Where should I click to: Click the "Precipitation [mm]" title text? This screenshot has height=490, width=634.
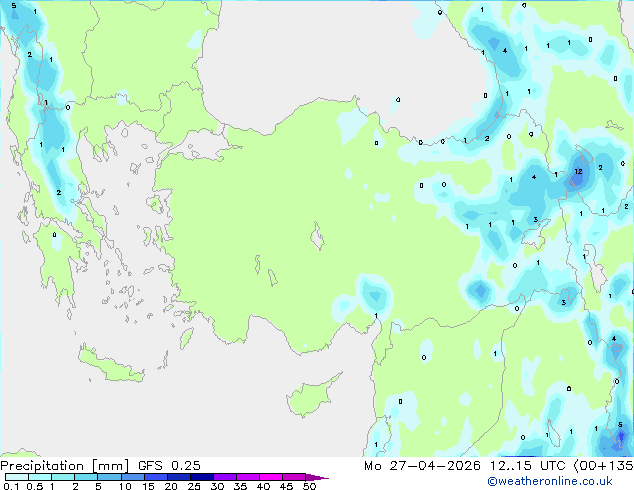tap(65, 466)
